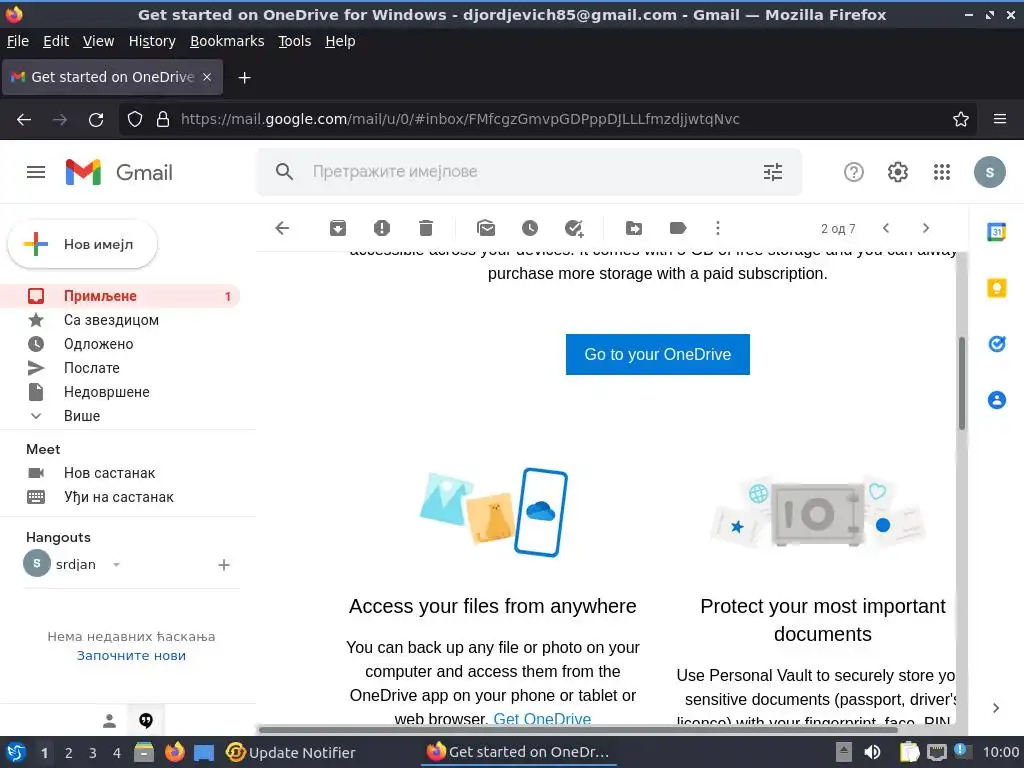Open the Help menu

pyautogui.click(x=340, y=41)
